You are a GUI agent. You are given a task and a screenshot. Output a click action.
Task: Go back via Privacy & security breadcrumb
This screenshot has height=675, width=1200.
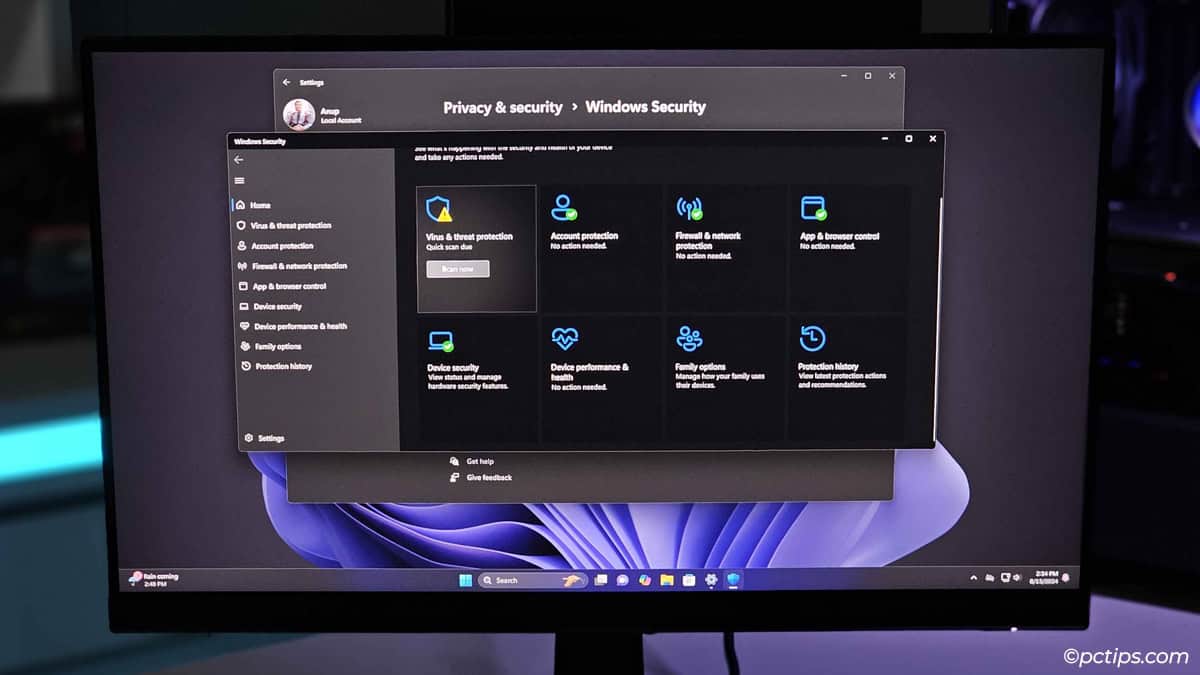pos(503,106)
